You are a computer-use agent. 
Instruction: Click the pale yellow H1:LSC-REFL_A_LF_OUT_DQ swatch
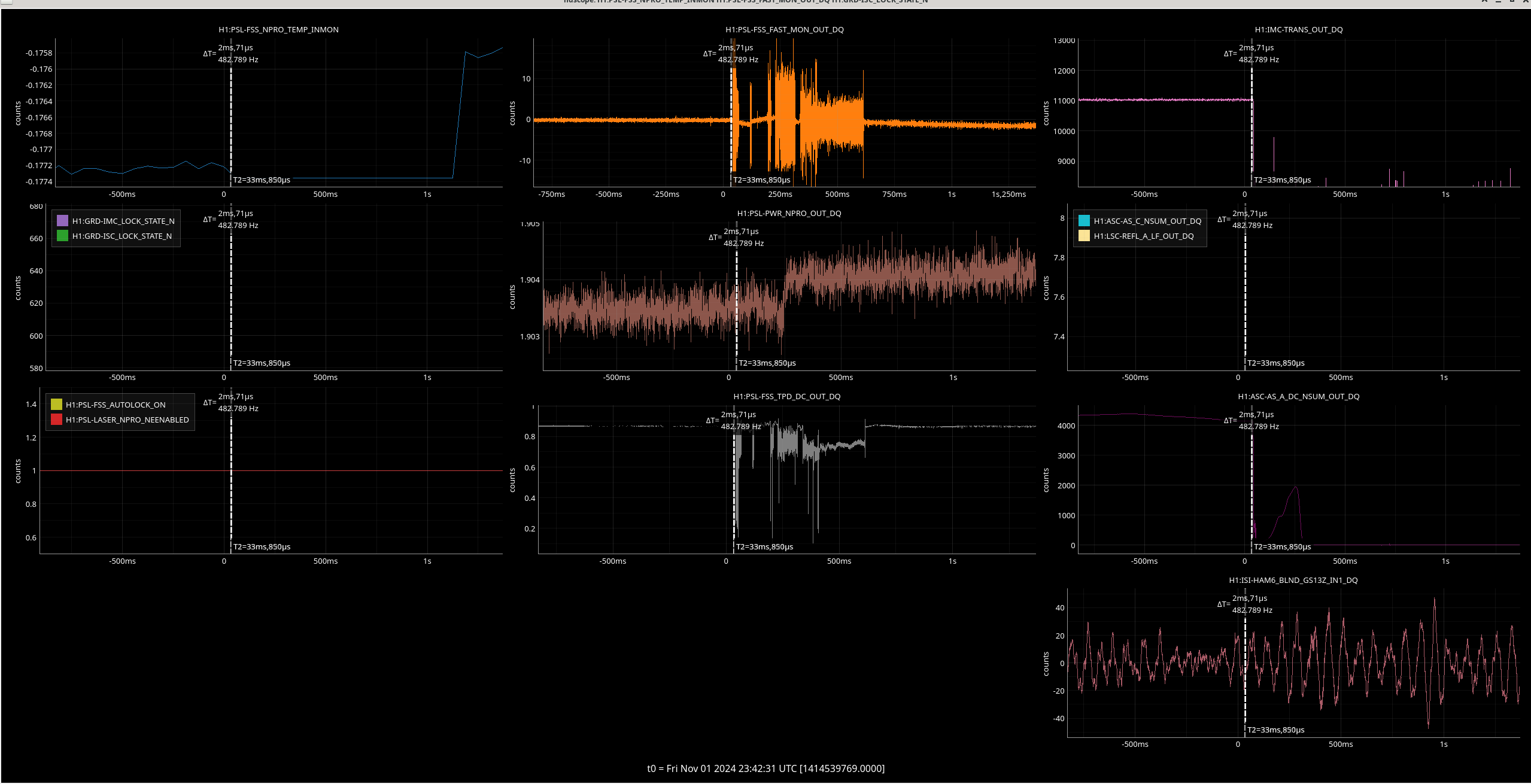click(1084, 236)
